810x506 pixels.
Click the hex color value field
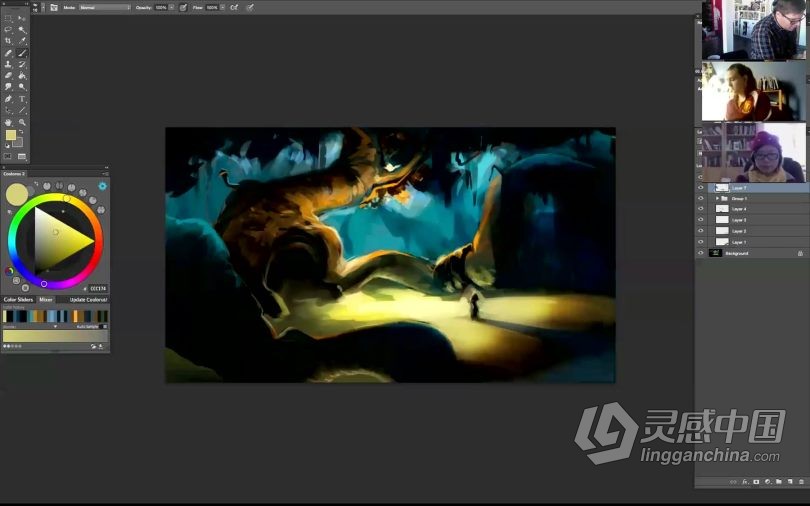98,289
